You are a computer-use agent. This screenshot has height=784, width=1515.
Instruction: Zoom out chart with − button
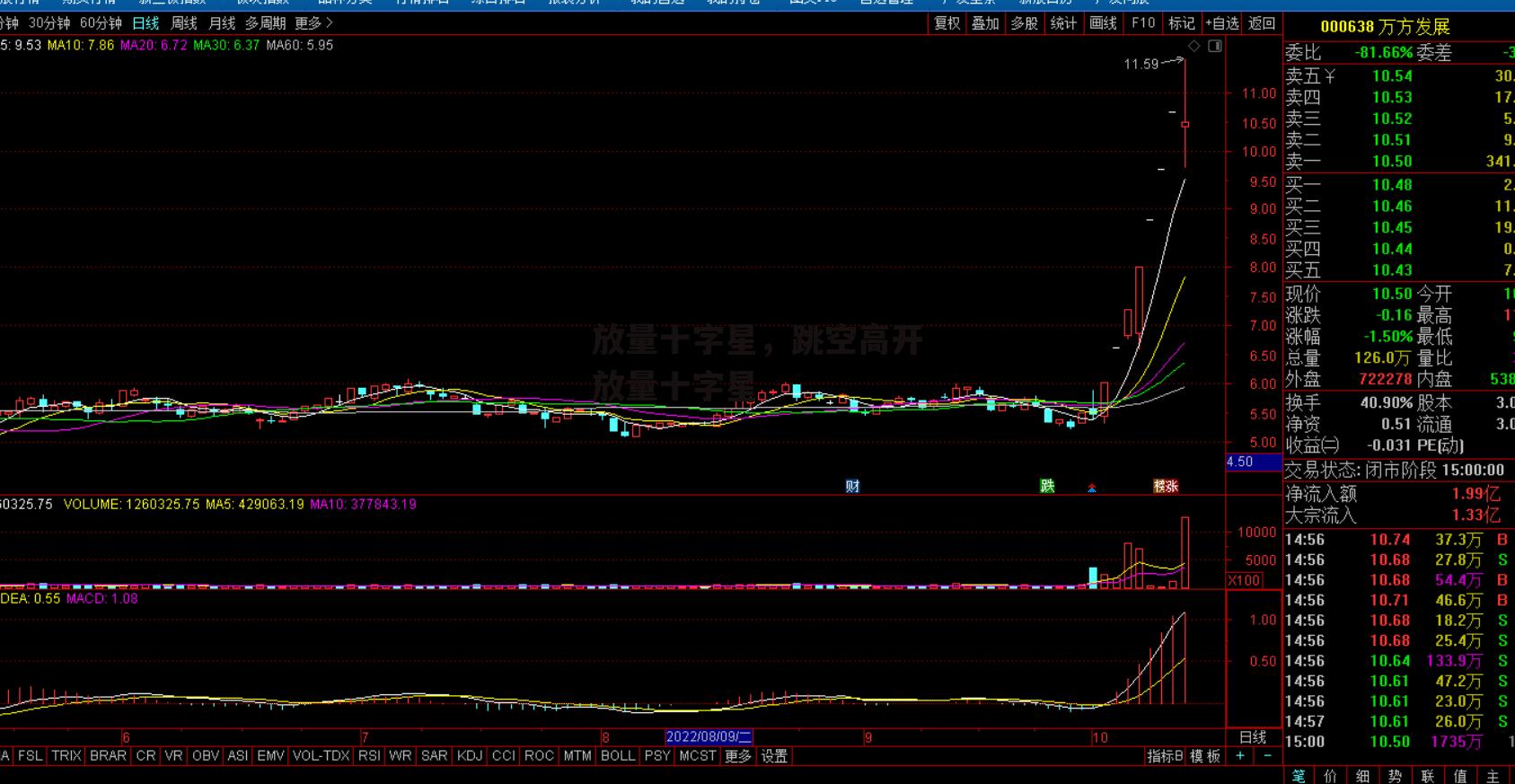click(x=1267, y=756)
